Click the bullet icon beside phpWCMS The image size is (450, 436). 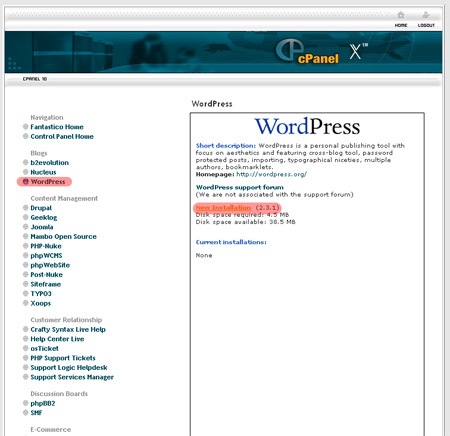click(x=25, y=255)
